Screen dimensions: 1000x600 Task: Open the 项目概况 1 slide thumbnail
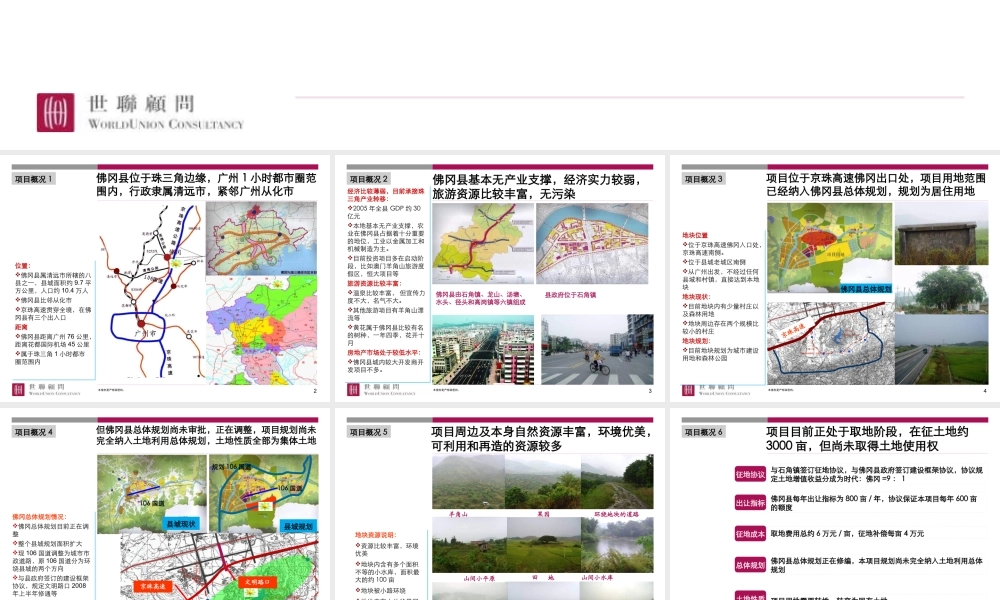165,278
